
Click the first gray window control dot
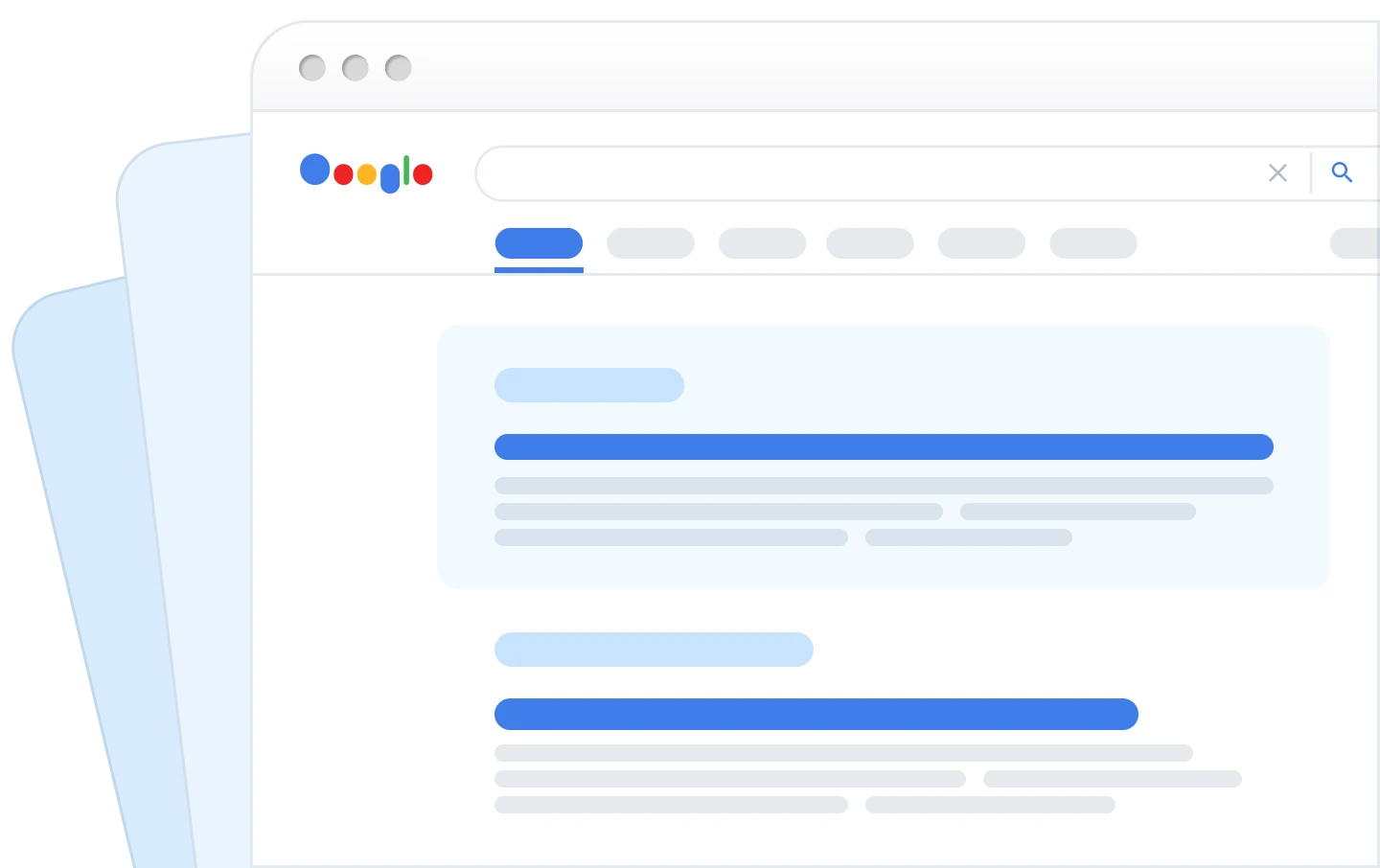pos(312,68)
